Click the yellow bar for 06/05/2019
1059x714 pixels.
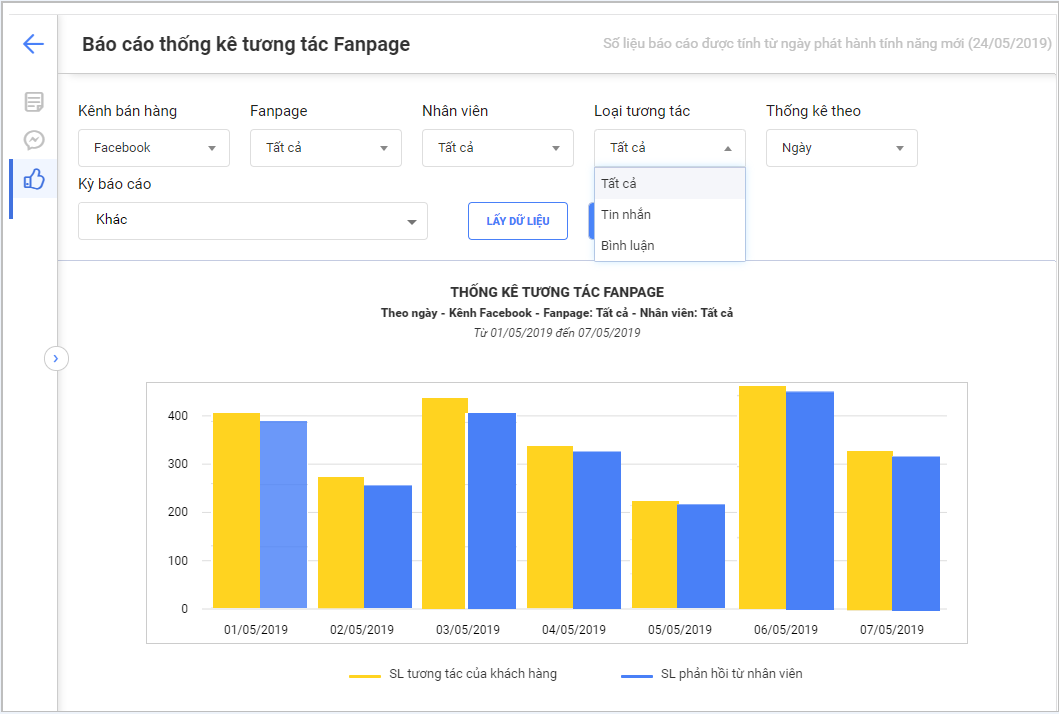click(x=762, y=498)
